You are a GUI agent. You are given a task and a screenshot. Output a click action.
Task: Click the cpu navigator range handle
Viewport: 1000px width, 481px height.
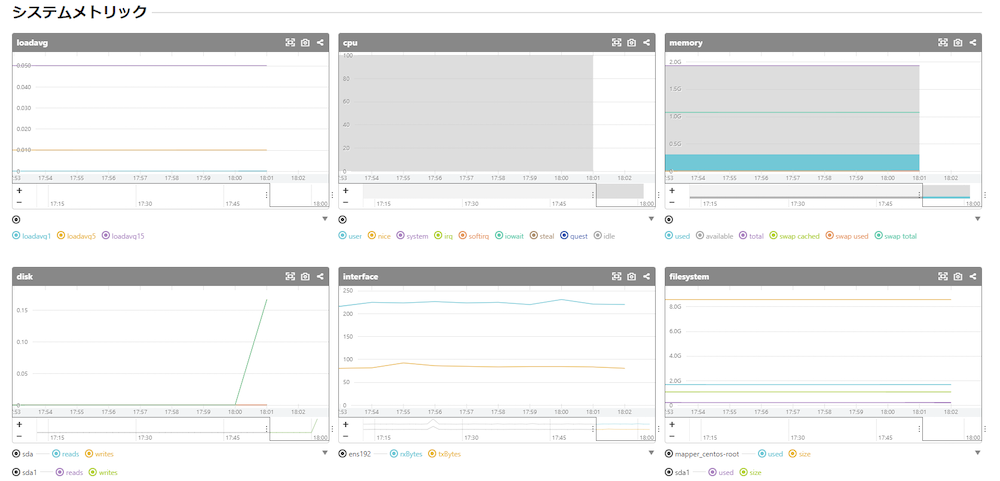pyautogui.click(x=595, y=195)
